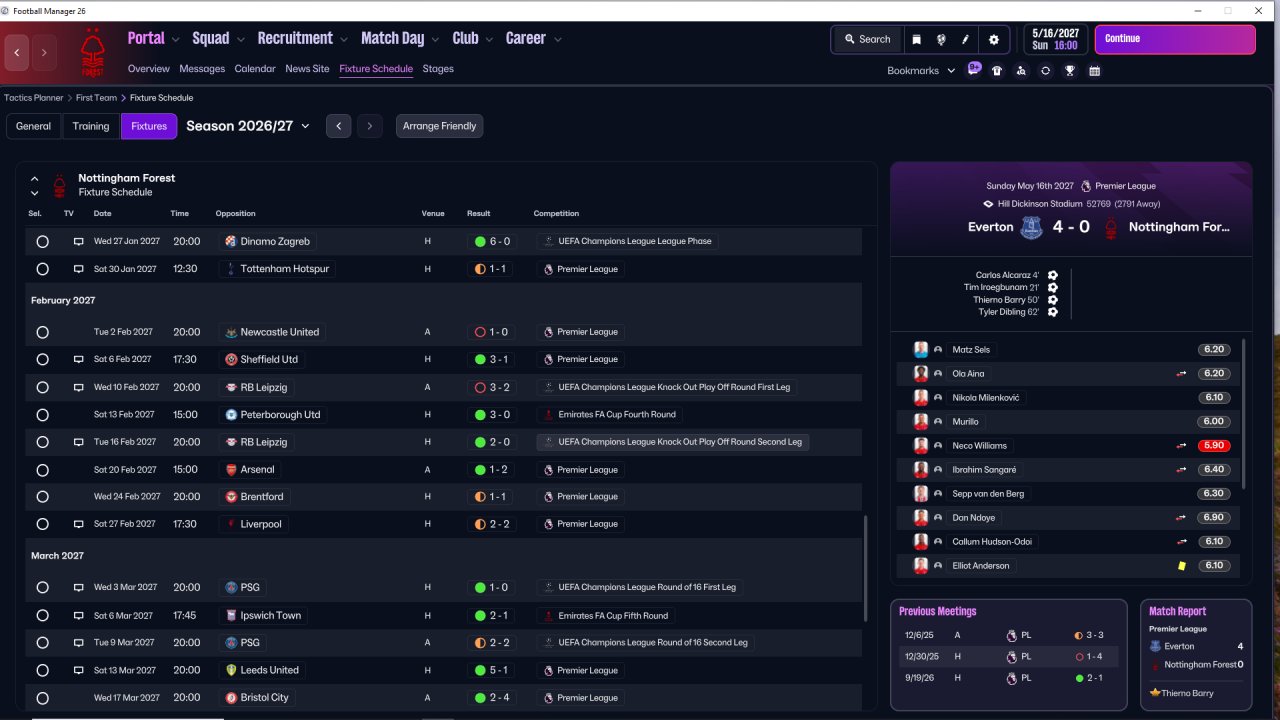Click the shirt icon bookmark shortcut
This screenshot has height=720, width=1280.
(997, 71)
